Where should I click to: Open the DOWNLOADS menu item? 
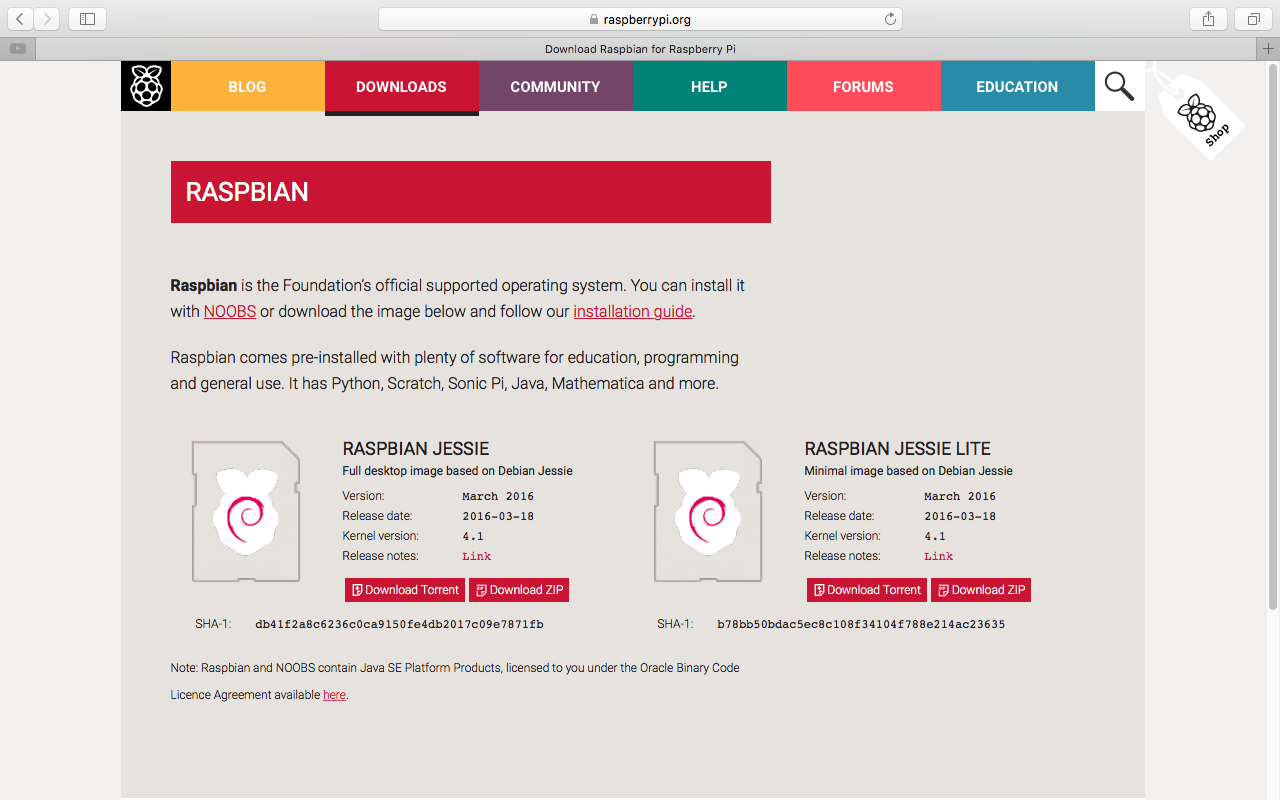[401, 86]
